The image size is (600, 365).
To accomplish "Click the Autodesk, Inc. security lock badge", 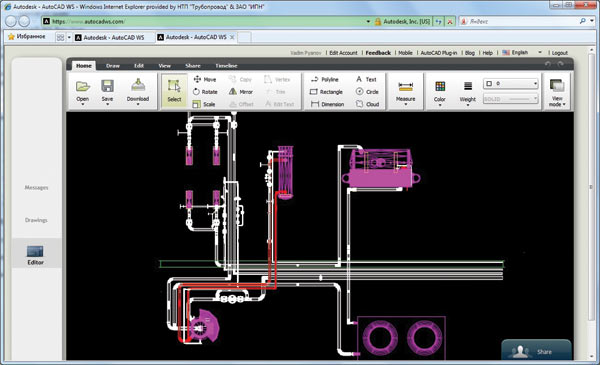I will click(402, 21).
